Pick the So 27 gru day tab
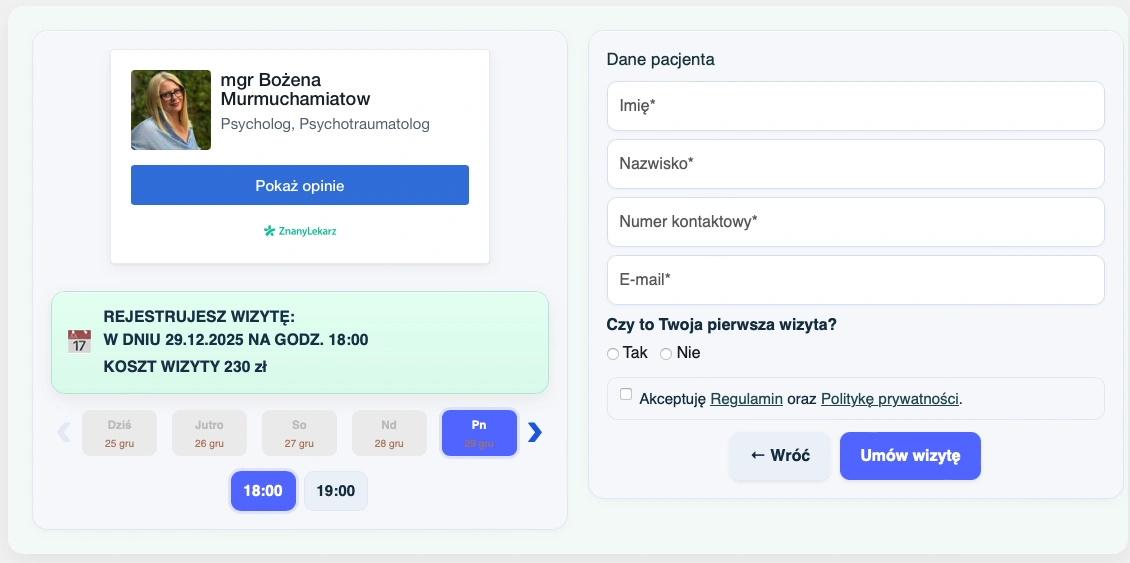 299,433
